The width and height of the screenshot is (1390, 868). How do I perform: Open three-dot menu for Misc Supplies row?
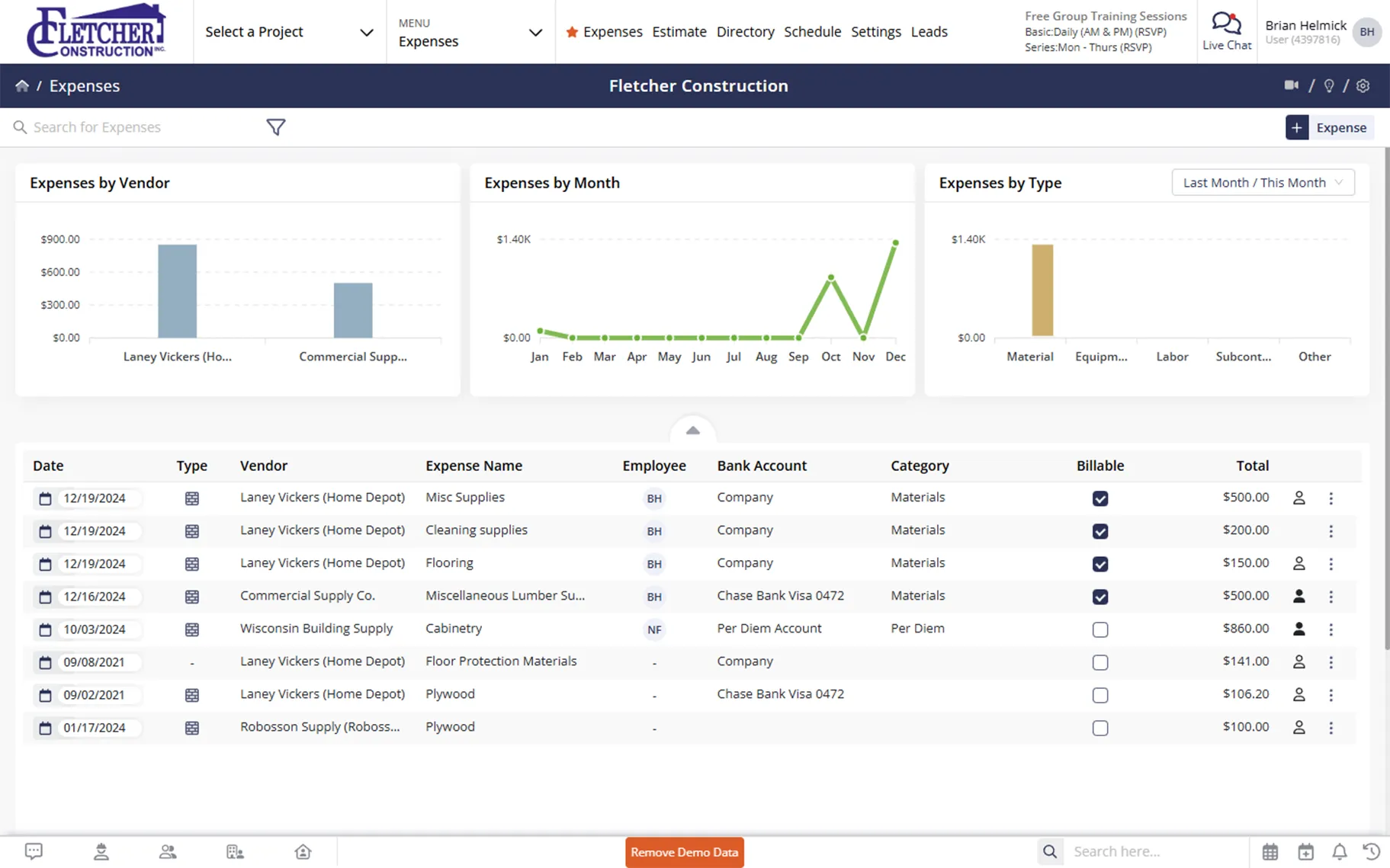click(x=1331, y=498)
